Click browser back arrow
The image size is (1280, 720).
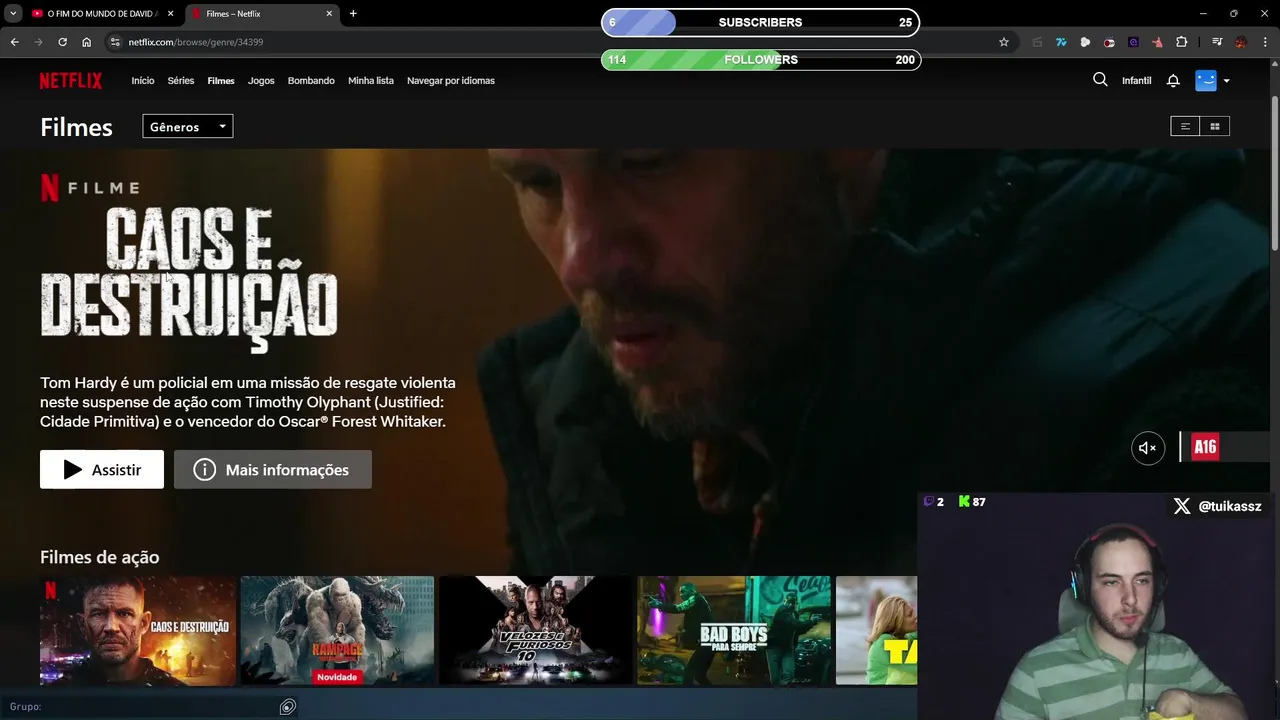coord(14,42)
